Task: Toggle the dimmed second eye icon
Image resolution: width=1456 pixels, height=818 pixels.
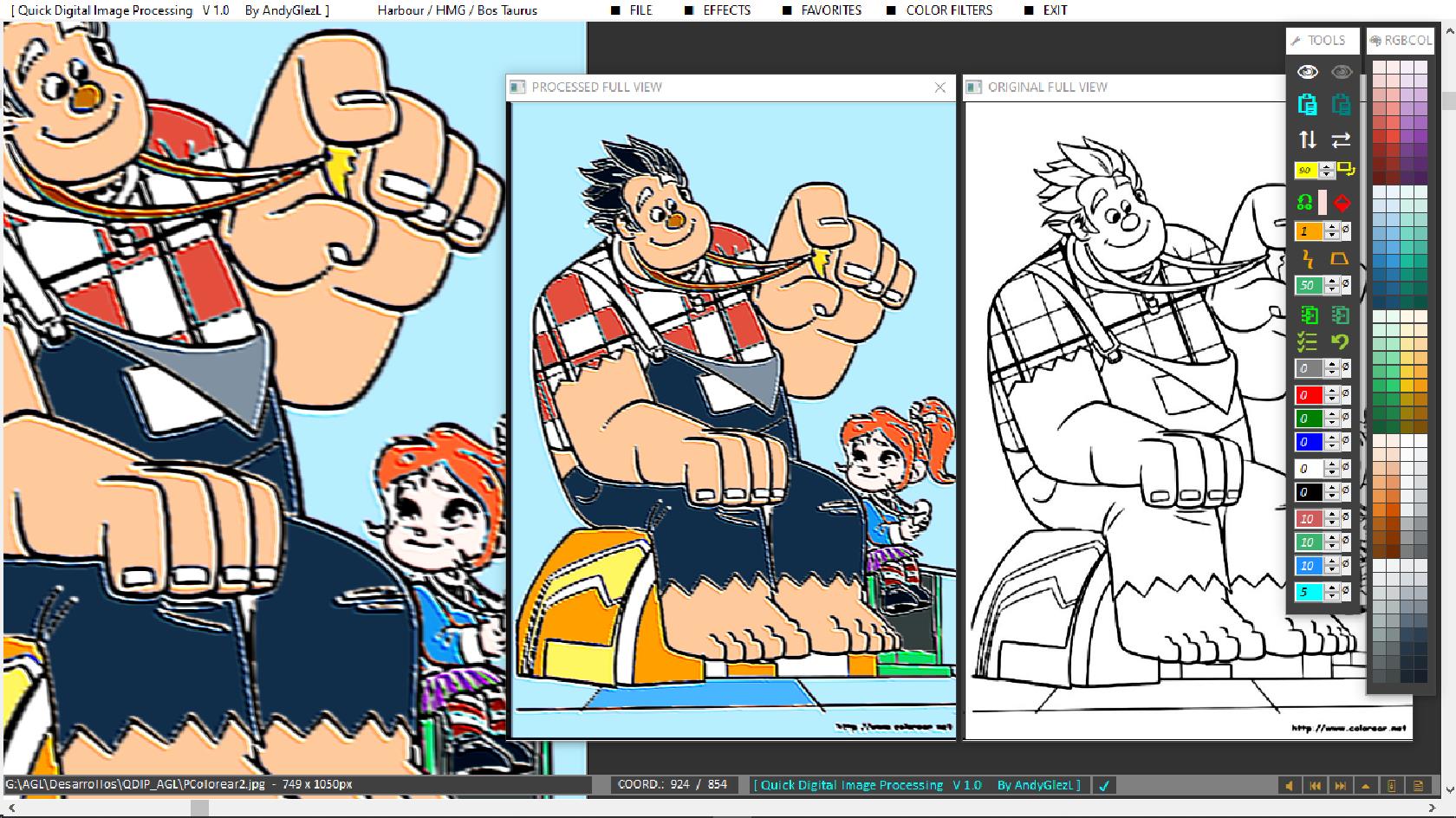Action: pyautogui.click(x=1342, y=73)
